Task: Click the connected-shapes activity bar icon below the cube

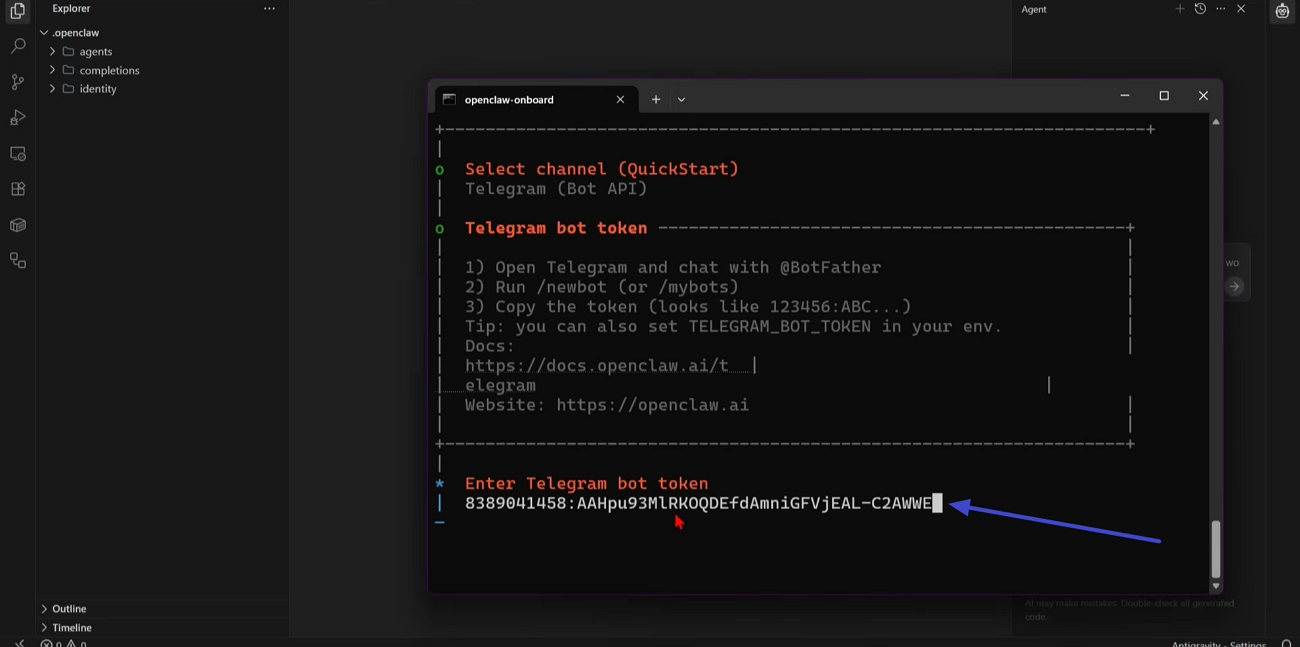Action: click(17, 261)
